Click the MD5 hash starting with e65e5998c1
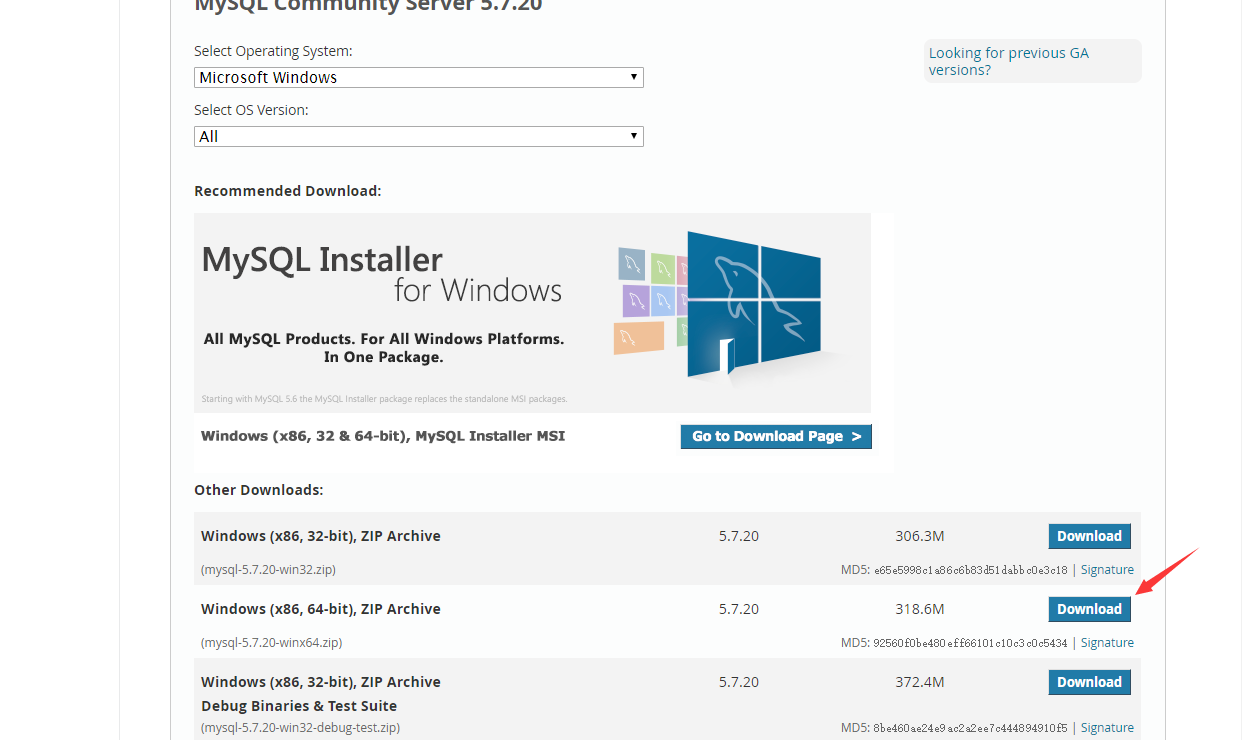This screenshot has height=740, width=1242. [970, 570]
